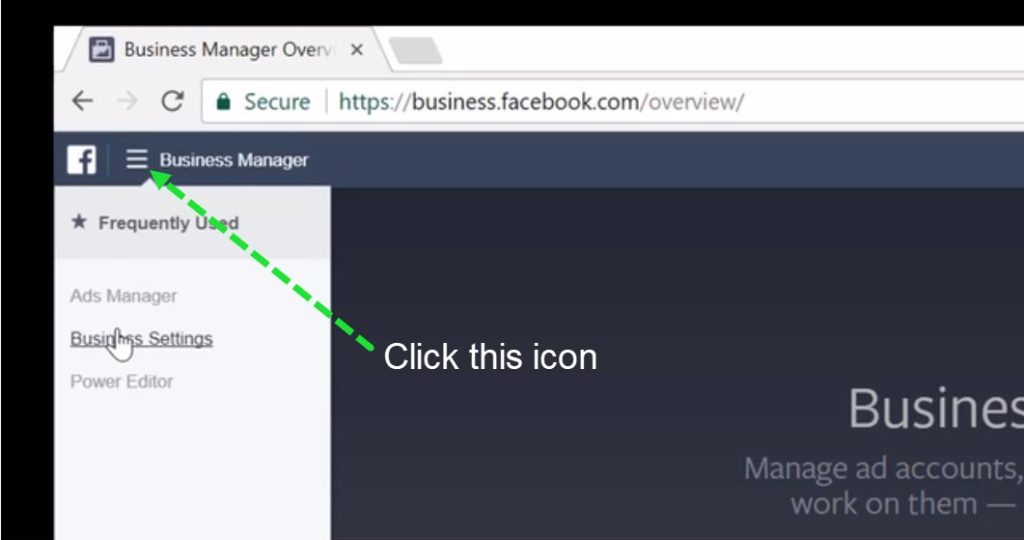
Task: Click the green padlock security icon
Action: pyautogui.click(x=223, y=101)
